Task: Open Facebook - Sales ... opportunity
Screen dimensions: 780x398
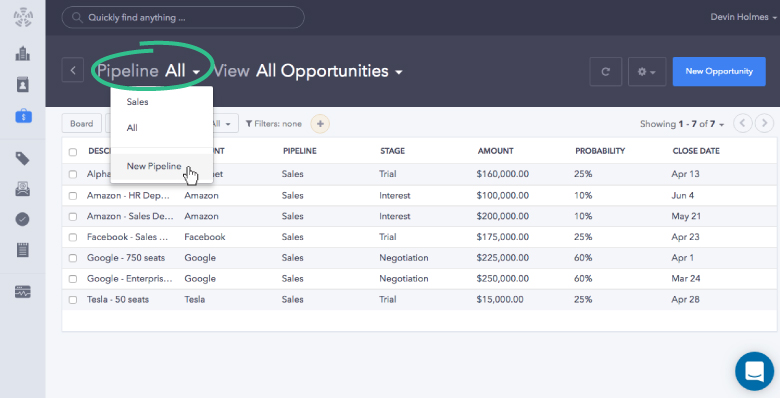Action: point(127,237)
